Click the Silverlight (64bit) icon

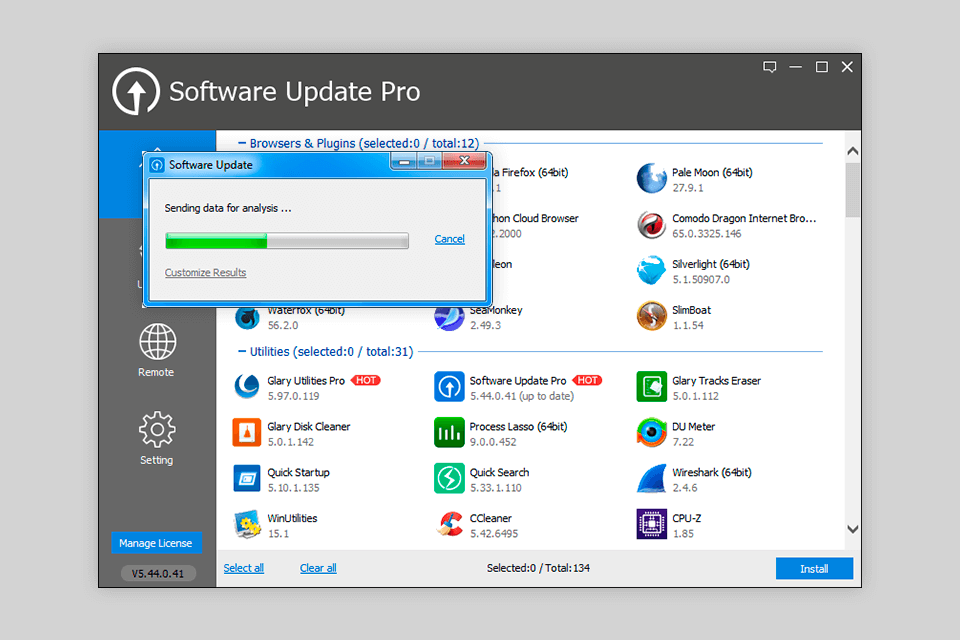tap(651, 271)
